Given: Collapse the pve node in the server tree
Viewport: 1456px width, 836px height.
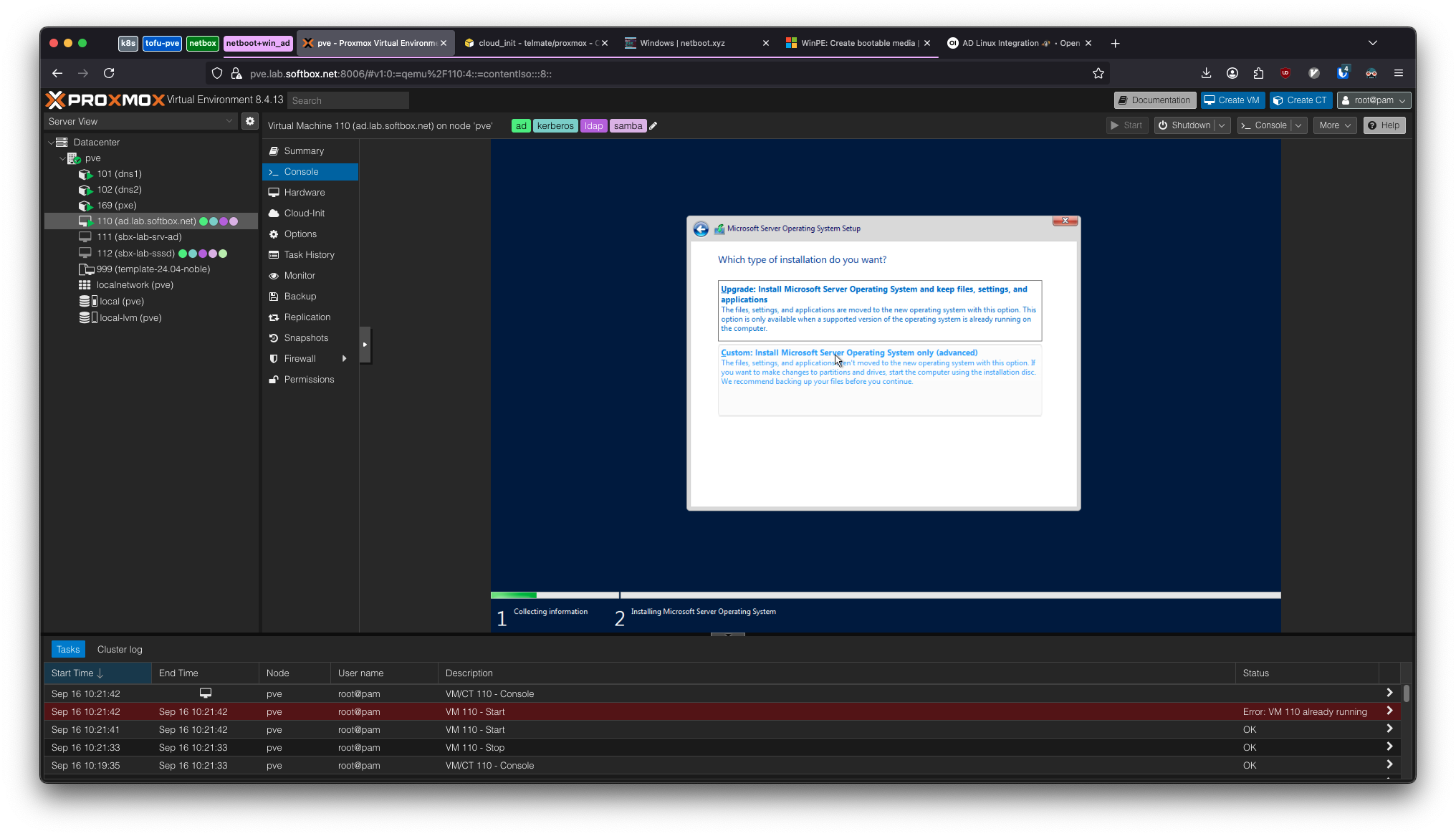Looking at the screenshot, I should 63,158.
